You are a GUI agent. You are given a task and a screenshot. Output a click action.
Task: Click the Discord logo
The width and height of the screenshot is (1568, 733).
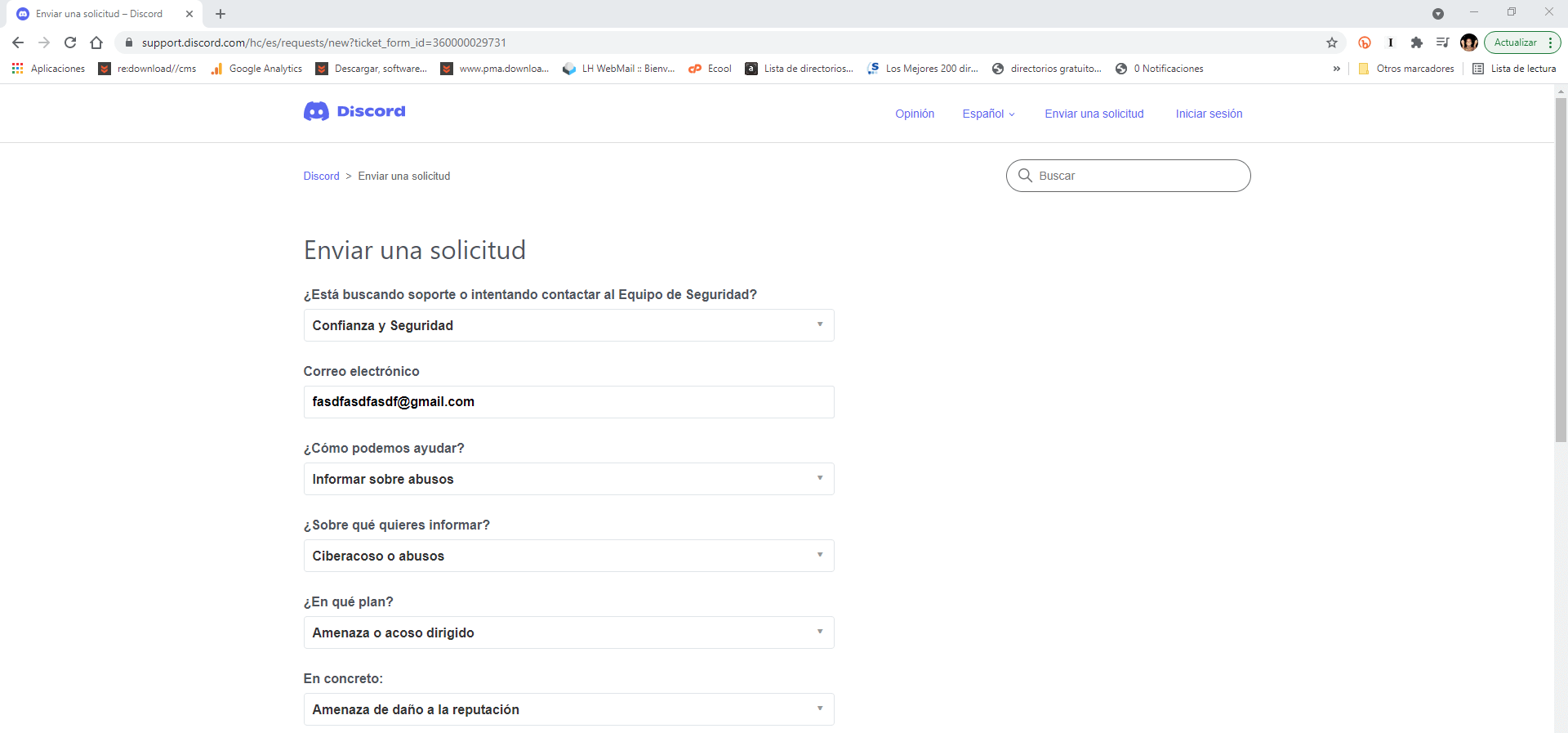tap(354, 111)
